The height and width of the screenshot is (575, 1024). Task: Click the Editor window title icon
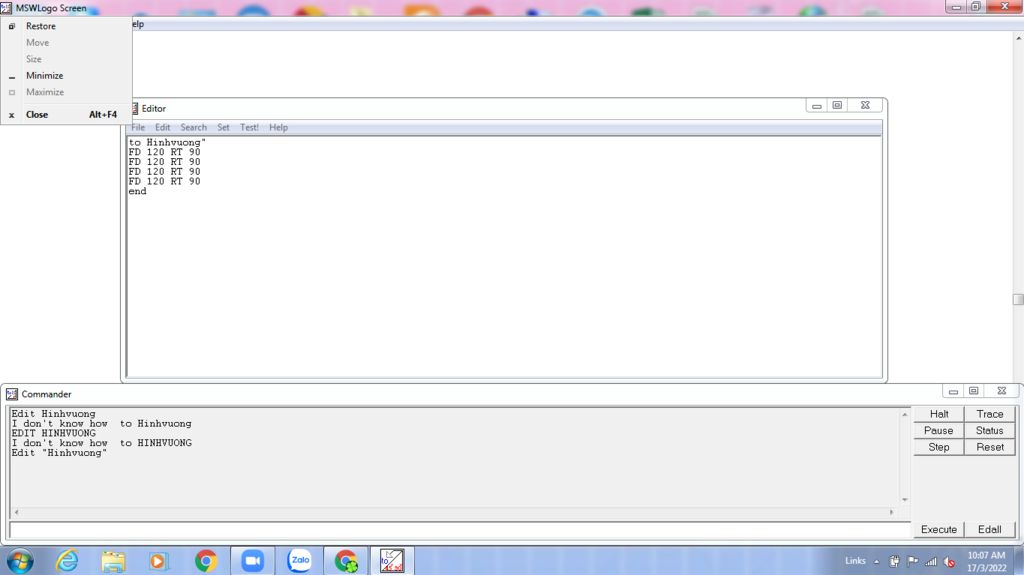134,108
